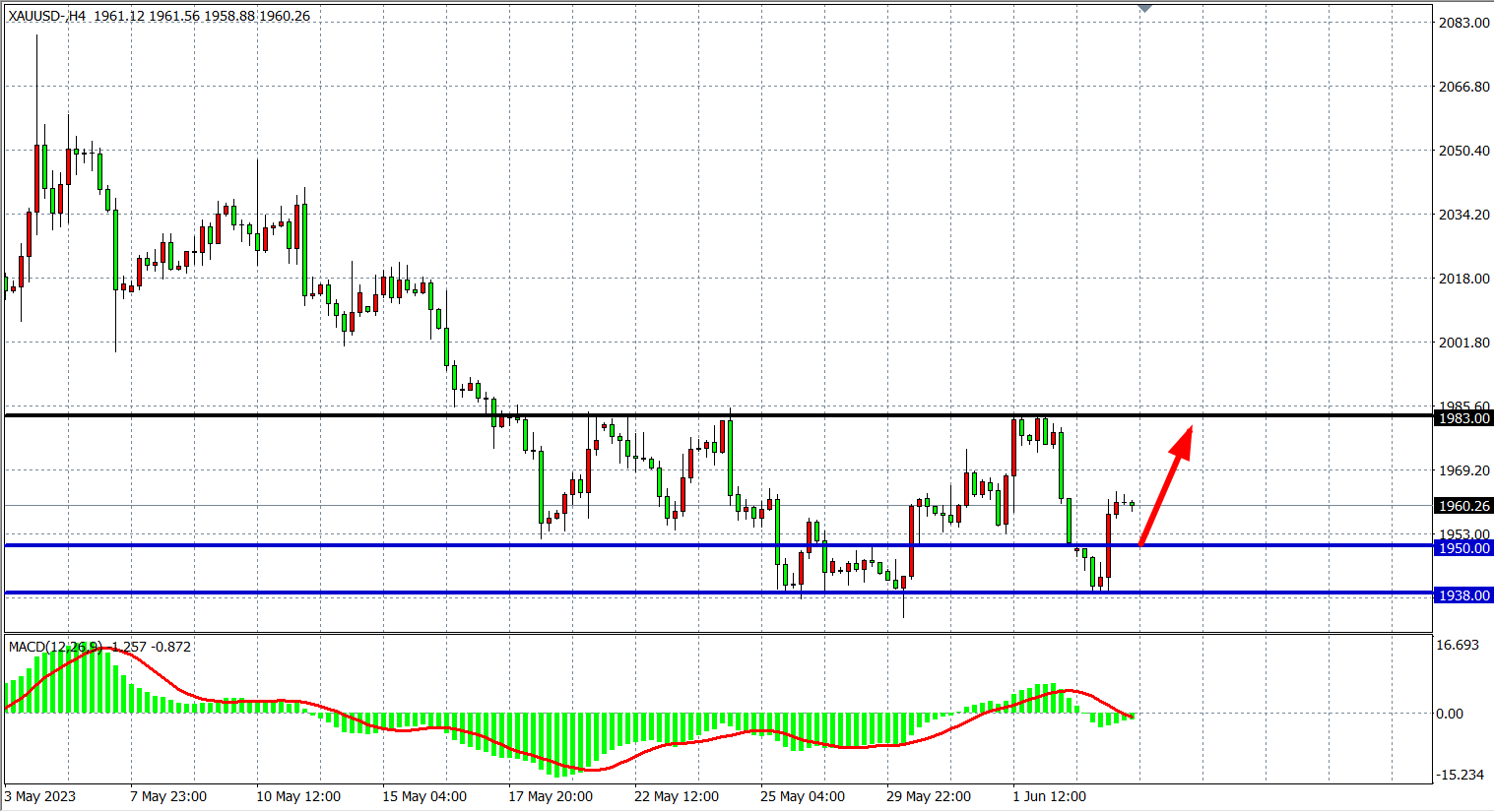
Task: Click the MACD 0.00 scale label
Action: point(1450,714)
